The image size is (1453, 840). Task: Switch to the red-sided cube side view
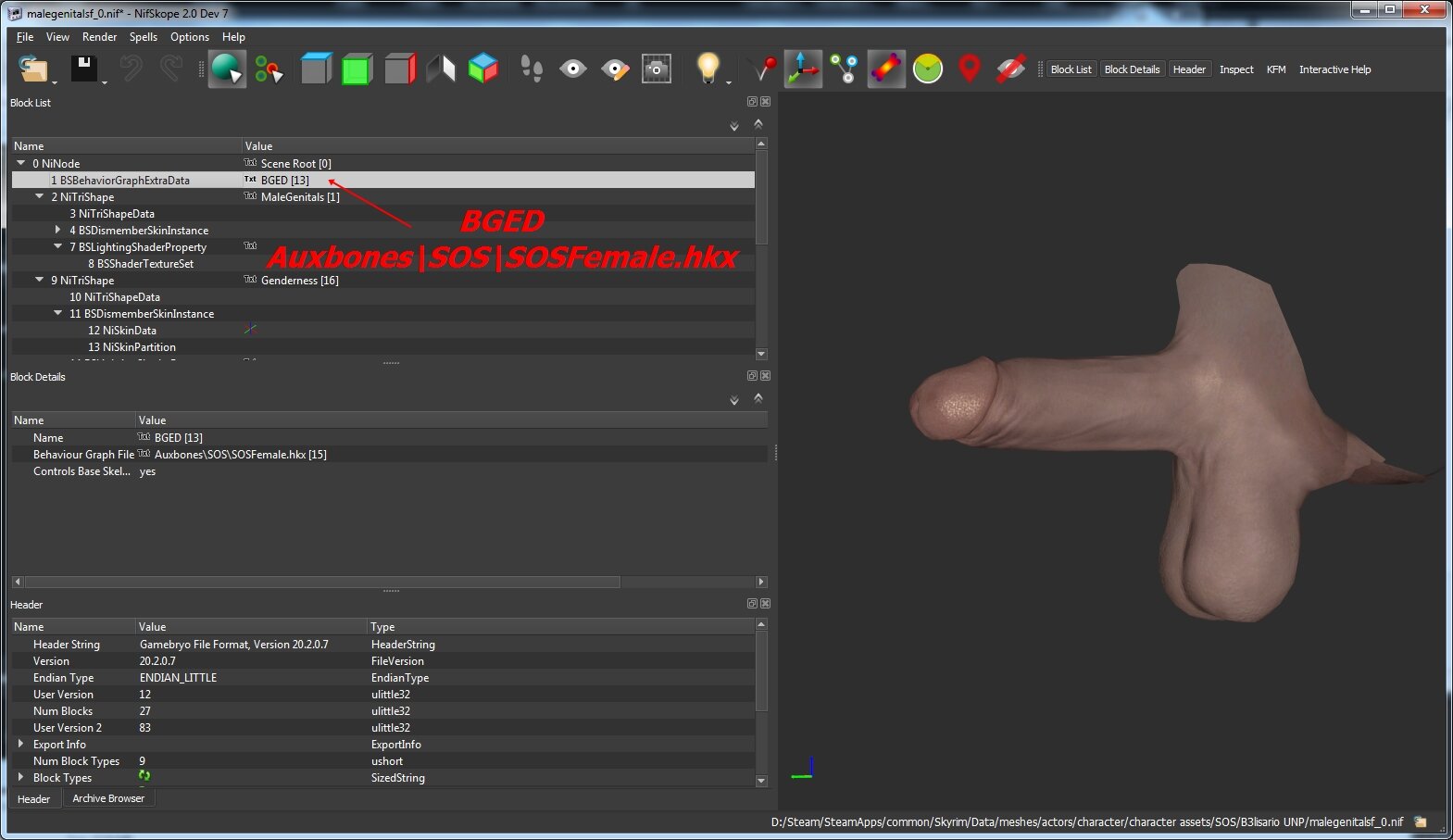tap(399, 69)
